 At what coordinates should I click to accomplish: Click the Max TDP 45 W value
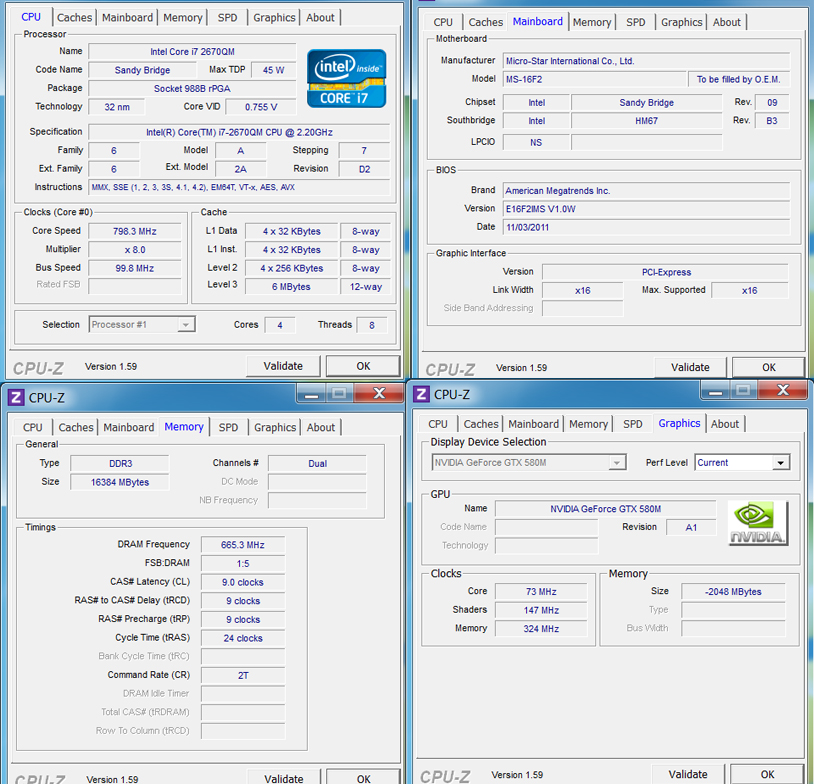[273, 70]
